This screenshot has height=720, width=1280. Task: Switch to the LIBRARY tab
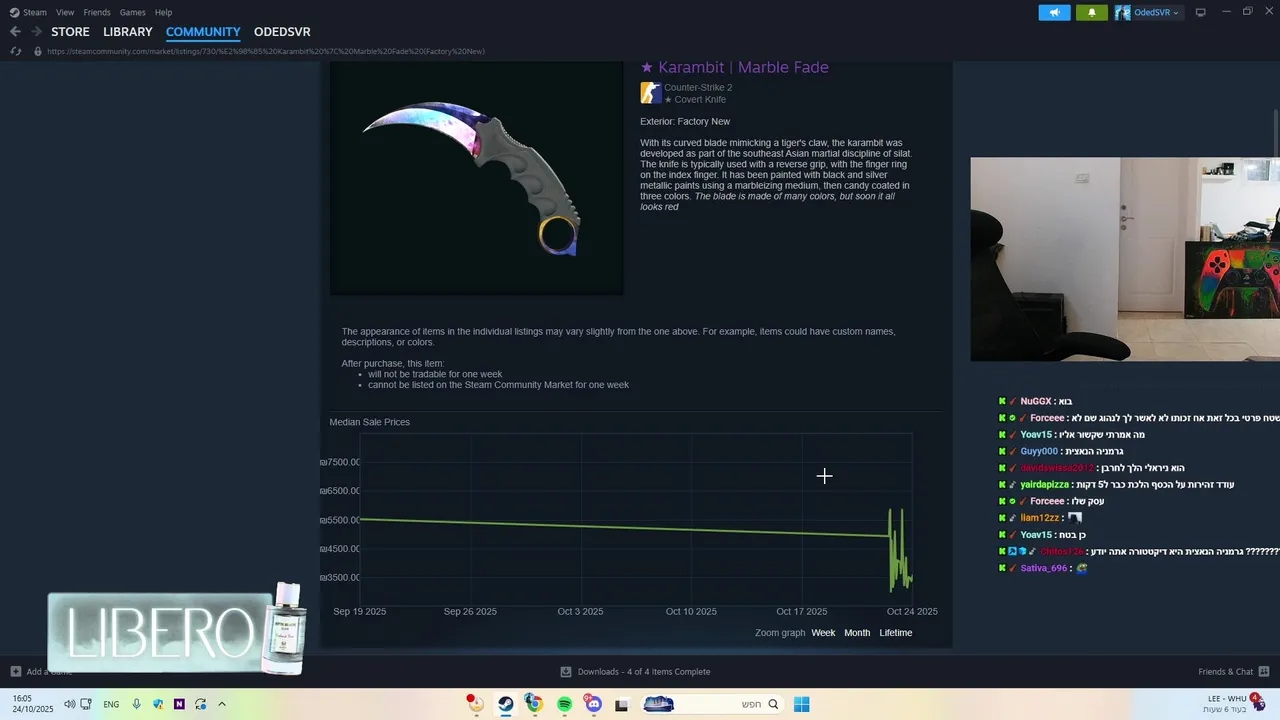[x=128, y=32]
